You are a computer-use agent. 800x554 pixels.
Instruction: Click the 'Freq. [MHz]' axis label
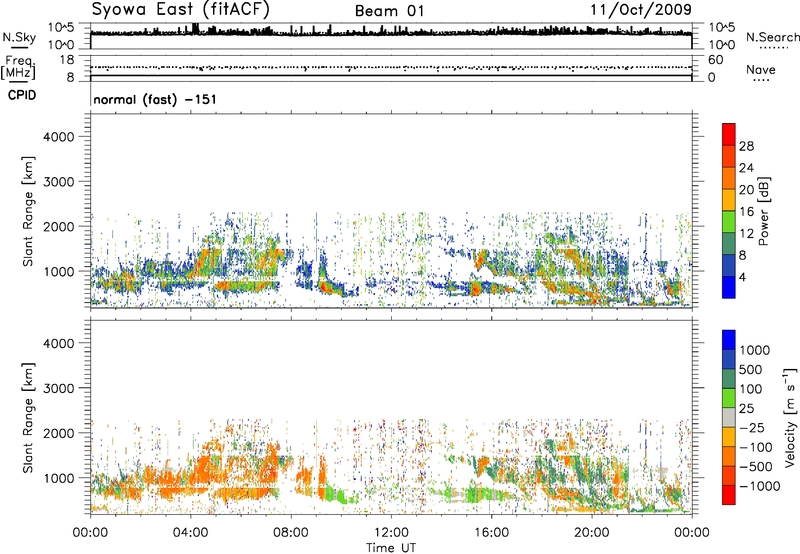point(18,68)
